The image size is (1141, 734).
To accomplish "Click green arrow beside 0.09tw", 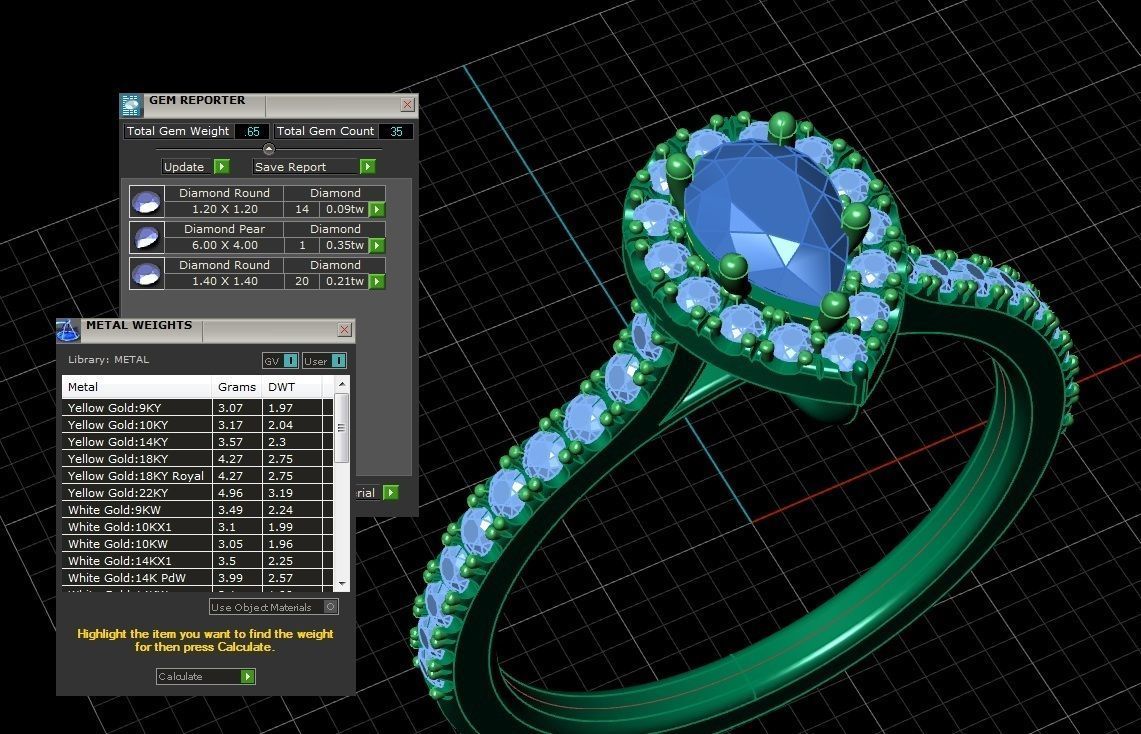I will tap(377, 210).
